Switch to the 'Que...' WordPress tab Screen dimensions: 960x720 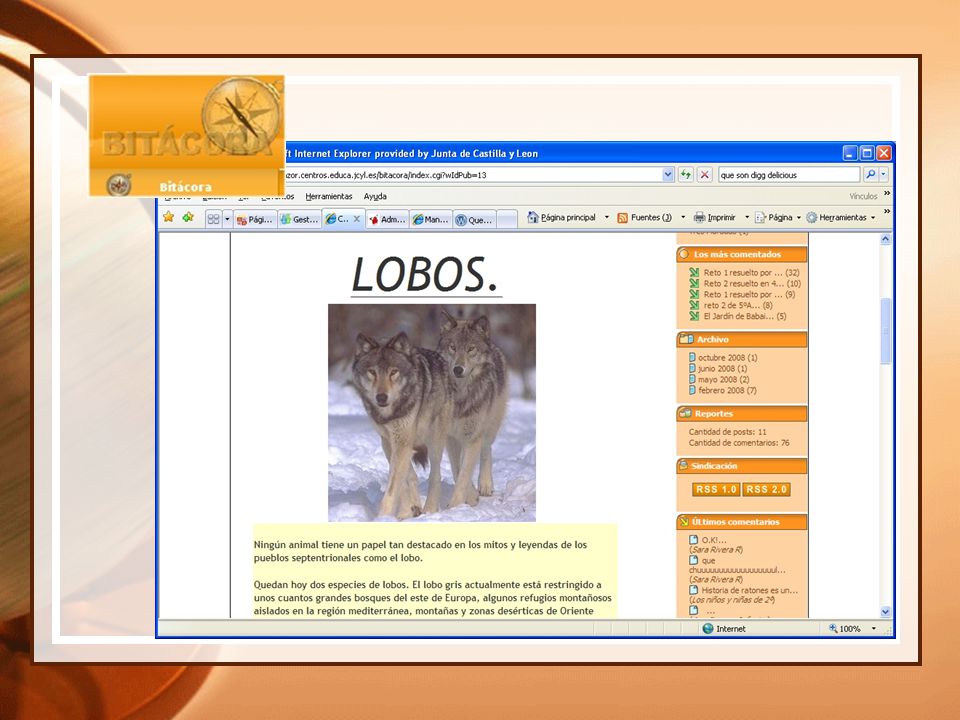[x=474, y=220]
